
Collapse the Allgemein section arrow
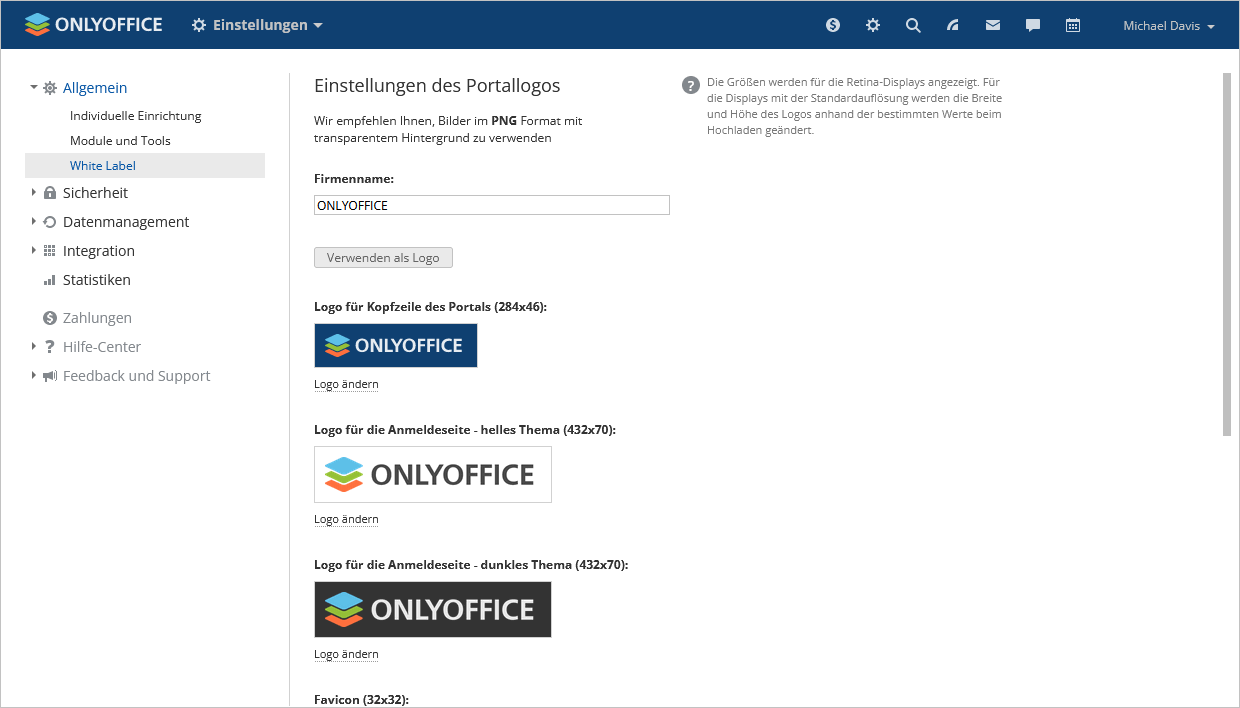pos(34,87)
